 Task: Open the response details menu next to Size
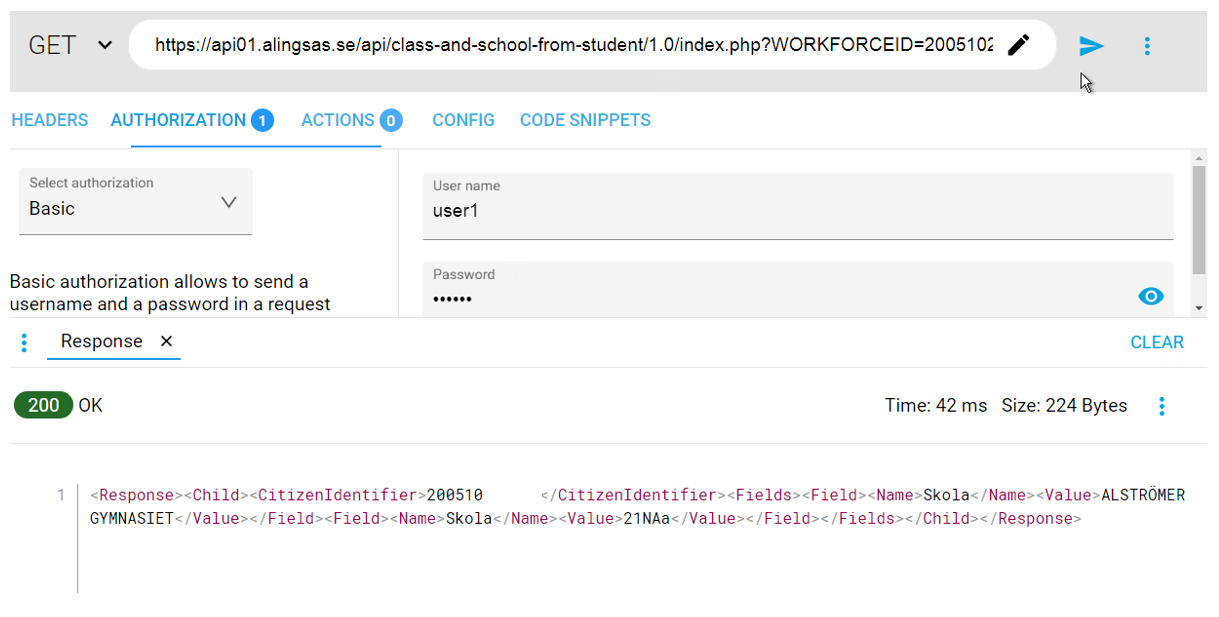tap(1161, 406)
